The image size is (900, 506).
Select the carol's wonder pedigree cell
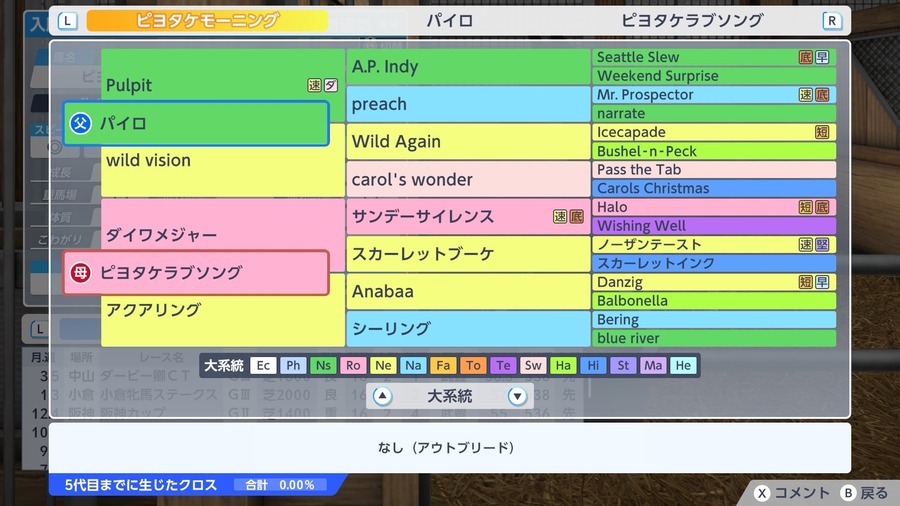[468, 179]
